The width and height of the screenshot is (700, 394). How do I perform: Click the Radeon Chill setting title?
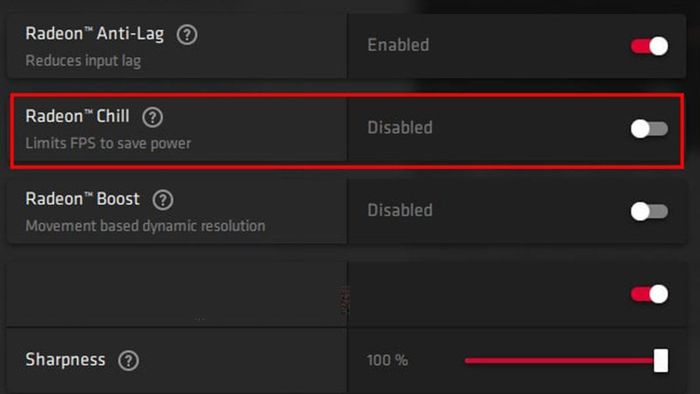(x=77, y=116)
